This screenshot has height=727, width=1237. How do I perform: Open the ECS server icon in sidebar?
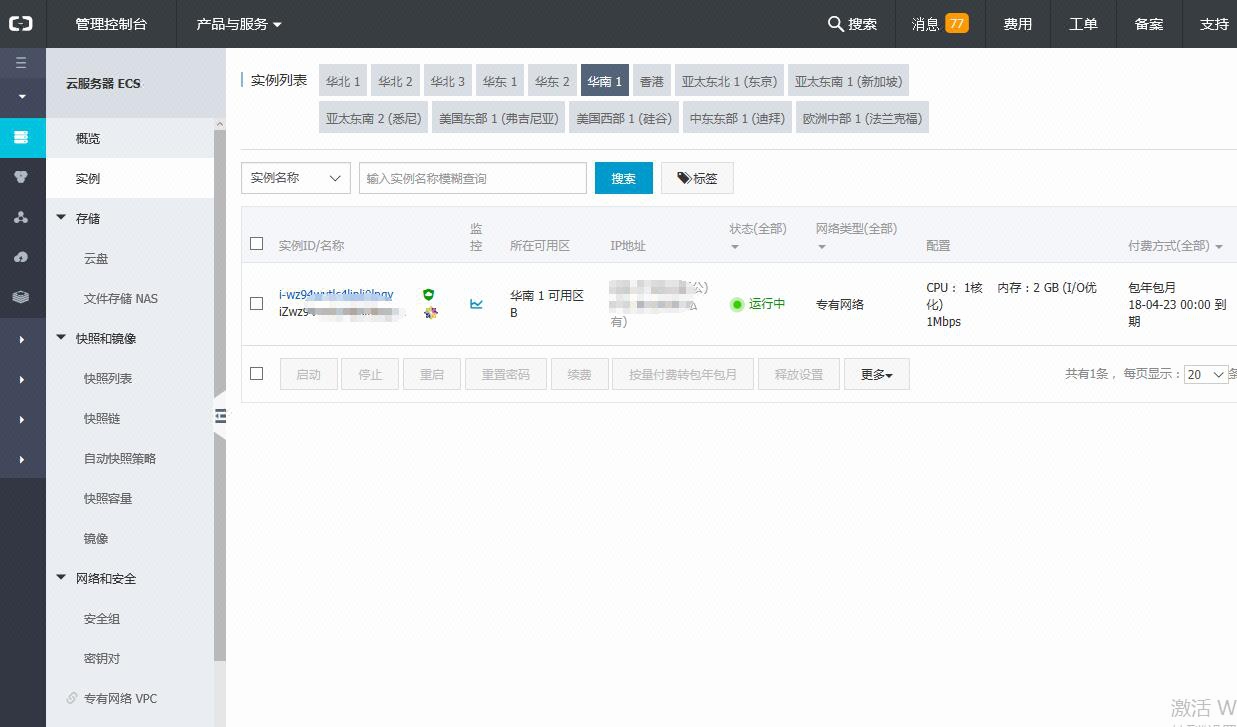[x=21, y=137]
